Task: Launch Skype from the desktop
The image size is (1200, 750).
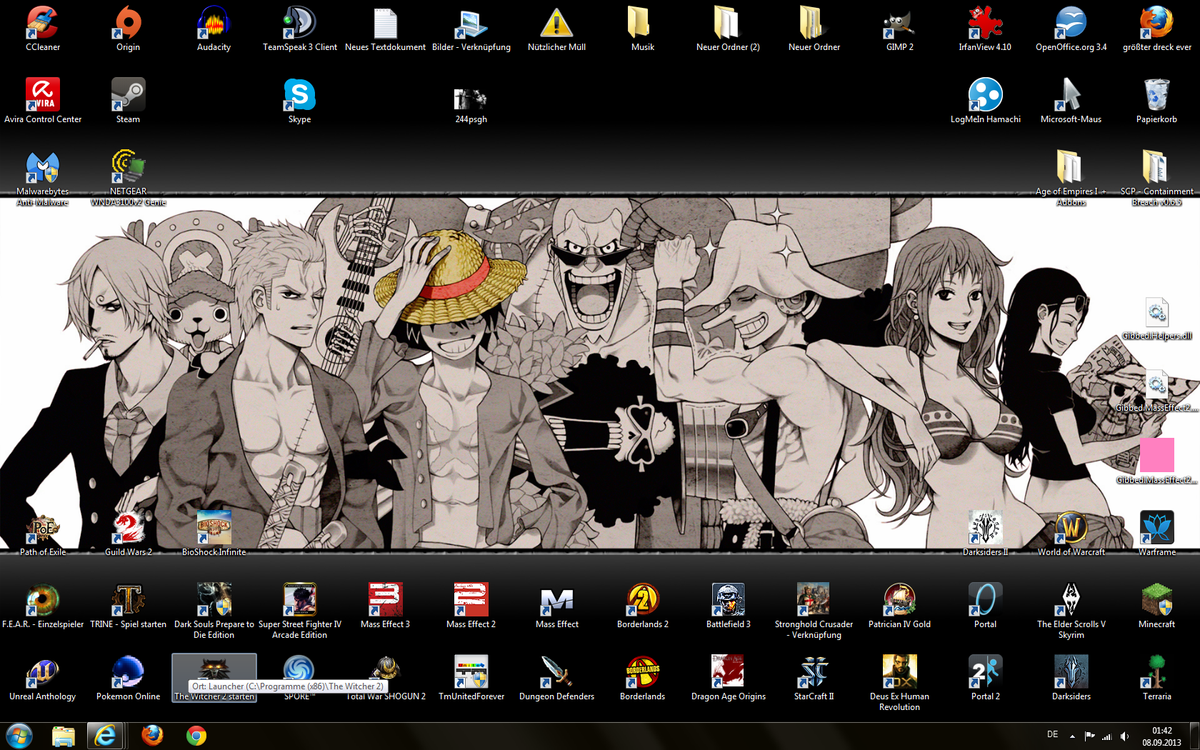Action: [x=300, y=94]
